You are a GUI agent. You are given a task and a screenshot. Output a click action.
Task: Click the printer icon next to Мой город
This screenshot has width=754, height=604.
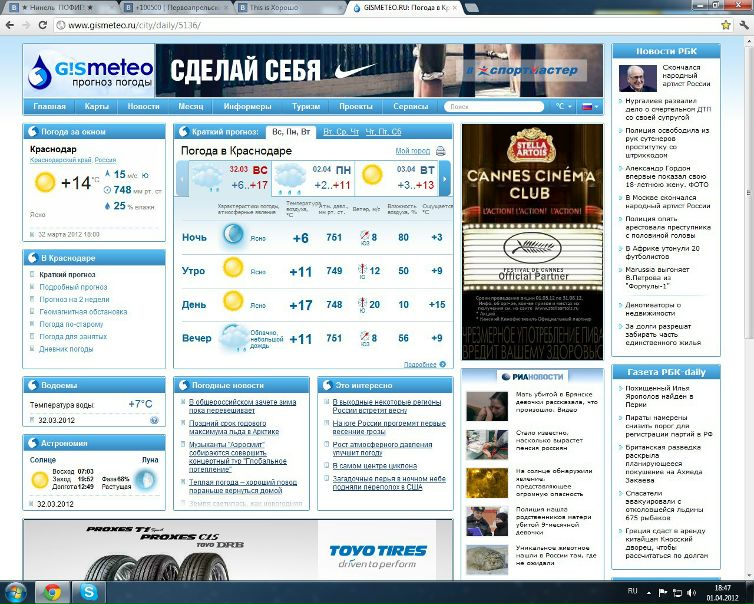pyautogui.click(x=441, y=151)
